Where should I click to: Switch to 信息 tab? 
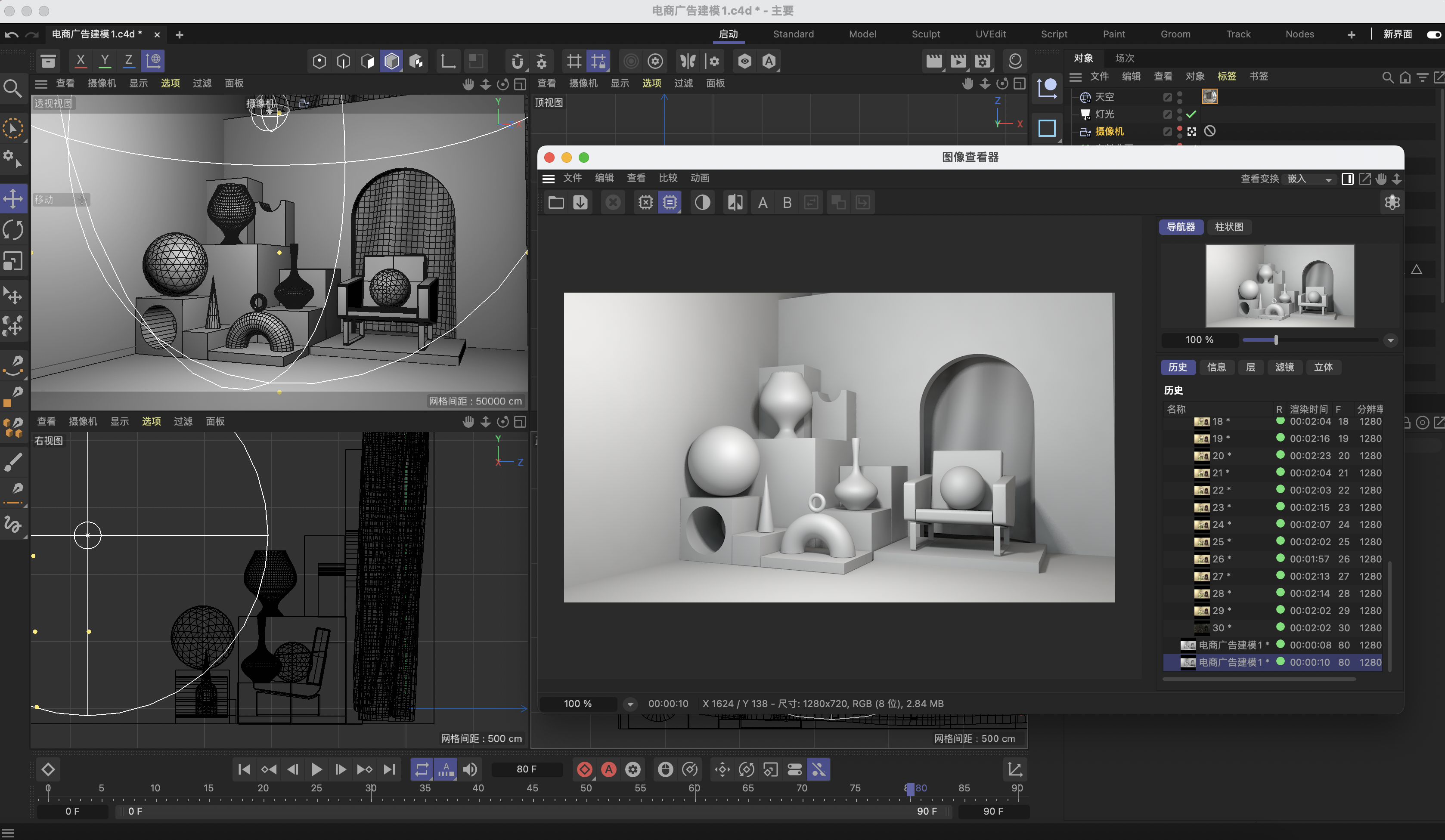point(1216,367)
